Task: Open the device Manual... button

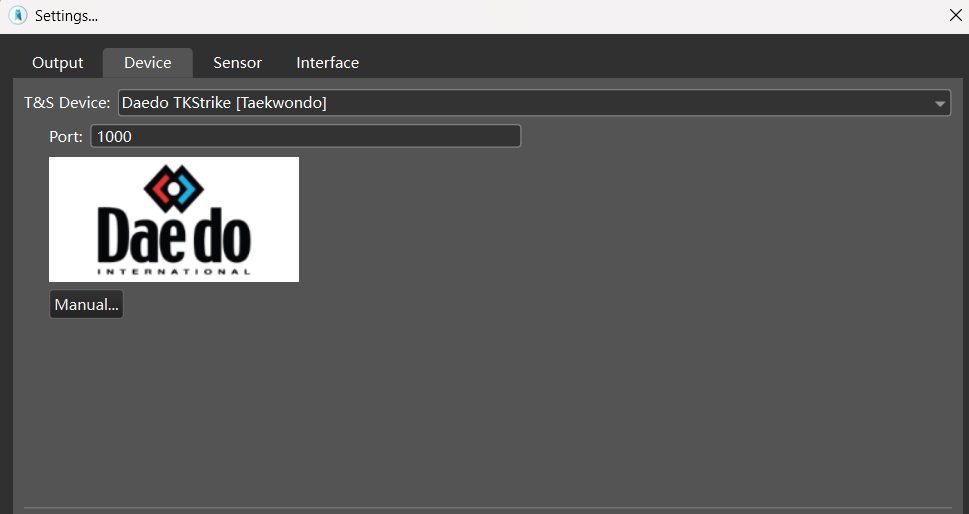Action: pyautogui.click(x=86, y=305)
